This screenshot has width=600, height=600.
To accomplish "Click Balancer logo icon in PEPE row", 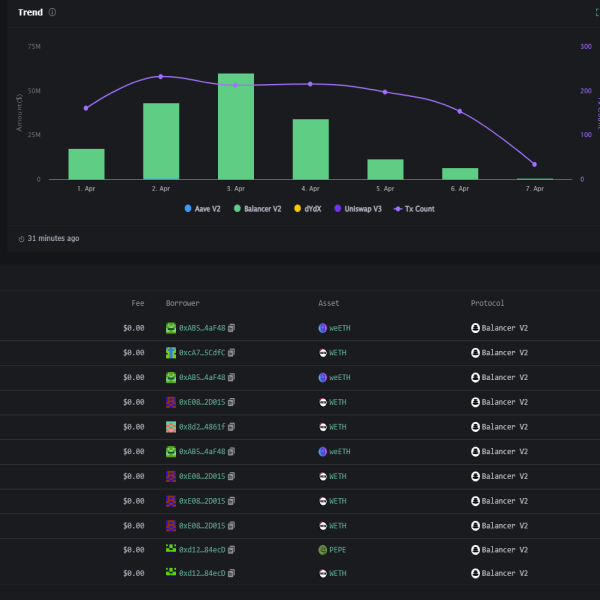I will (475, 550).
